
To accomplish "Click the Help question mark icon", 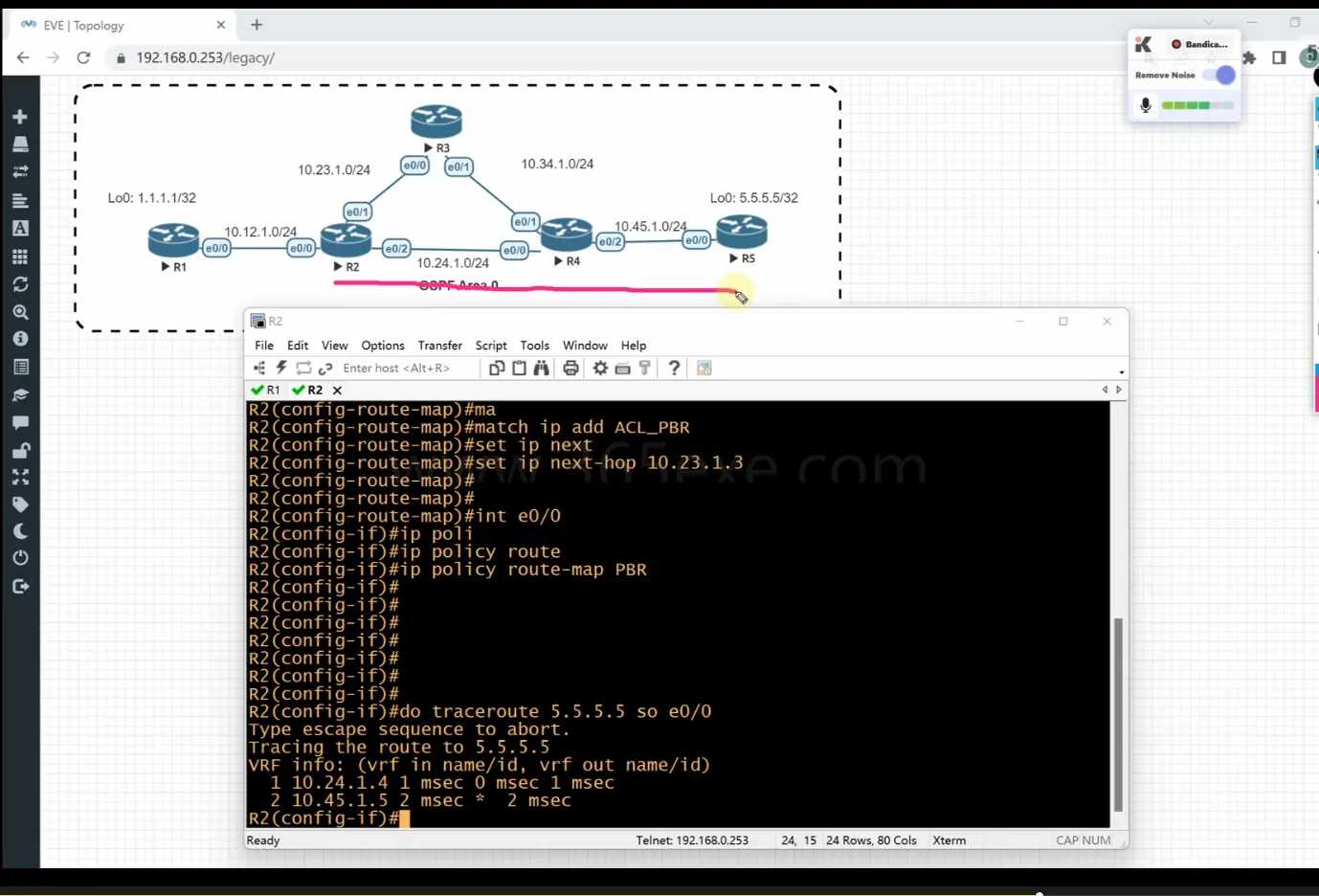I will [673, 368].
